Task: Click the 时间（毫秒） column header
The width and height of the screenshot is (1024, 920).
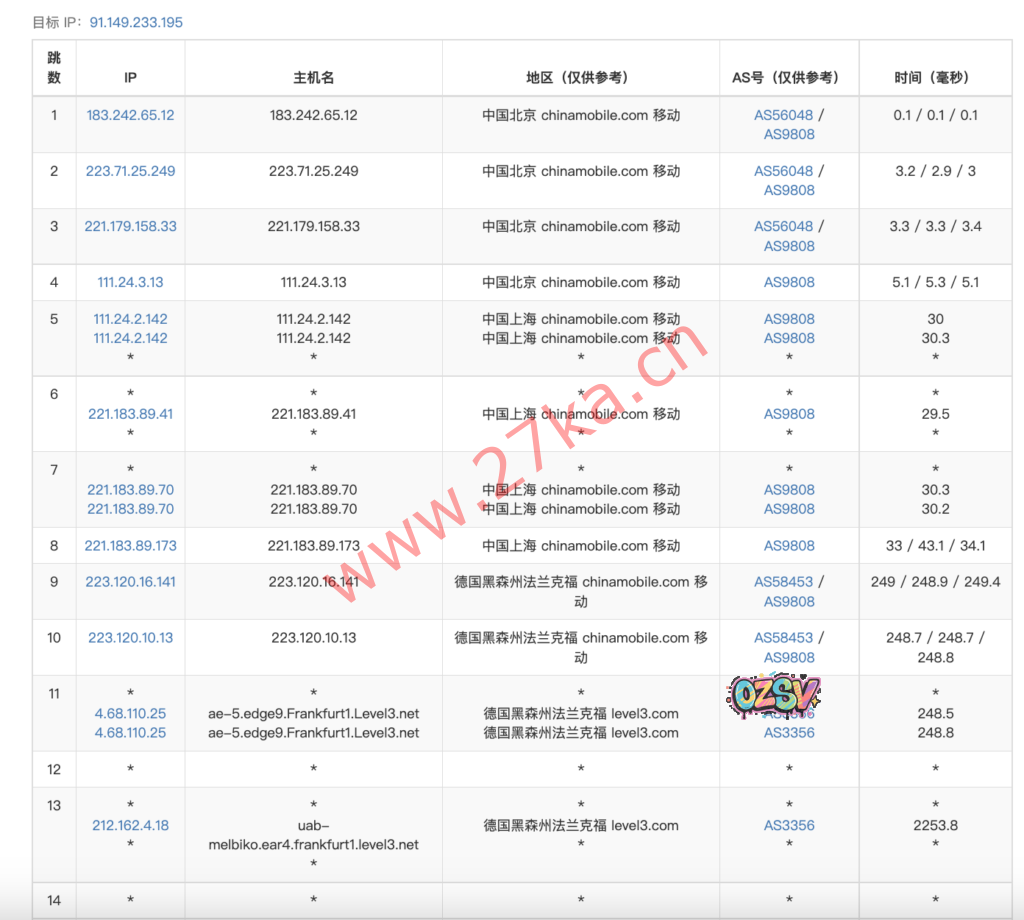Action: point(934,77)
